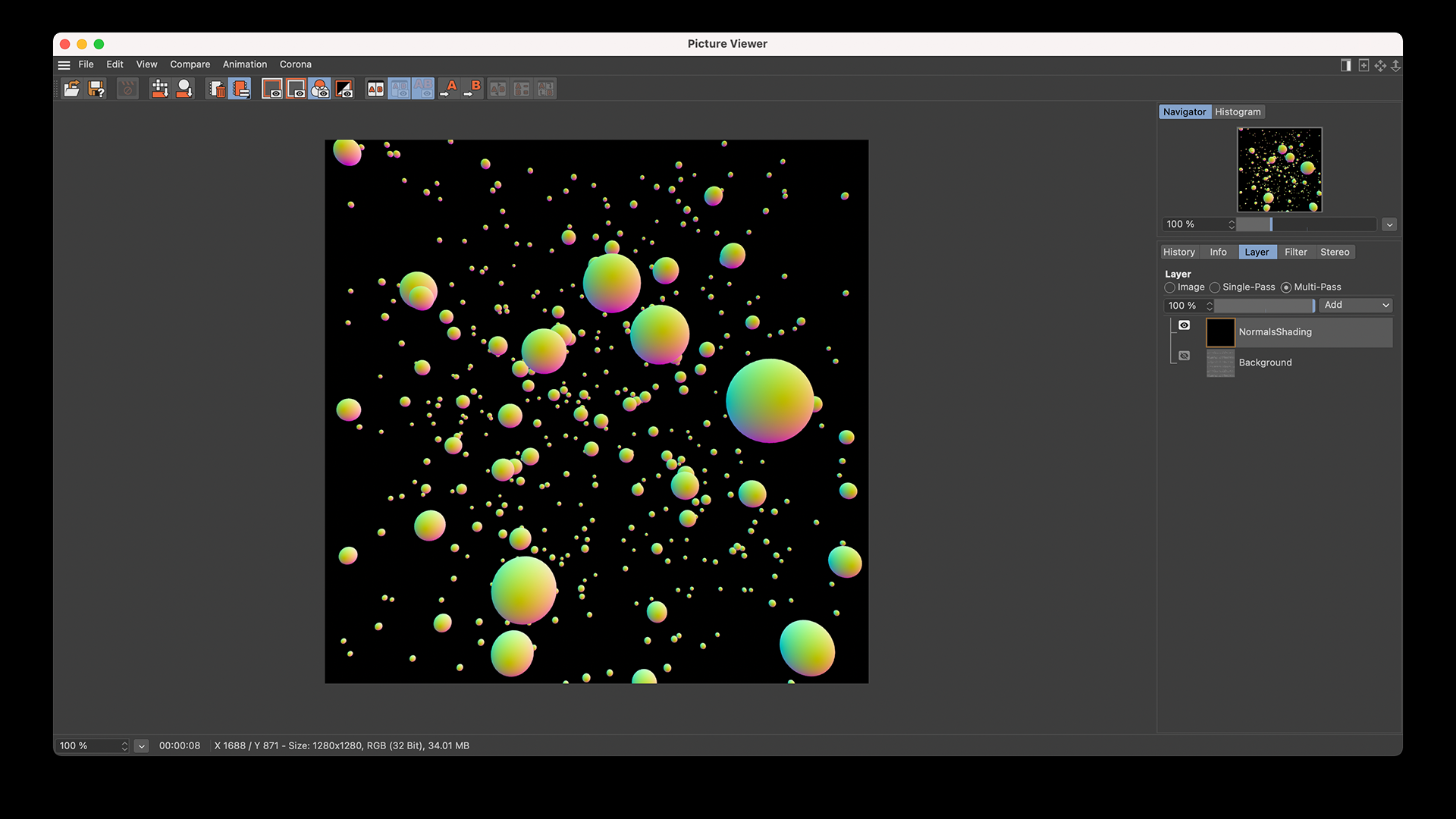
Task: Click the greyed AB icon with triangles
Action: (x=498, y=89)
